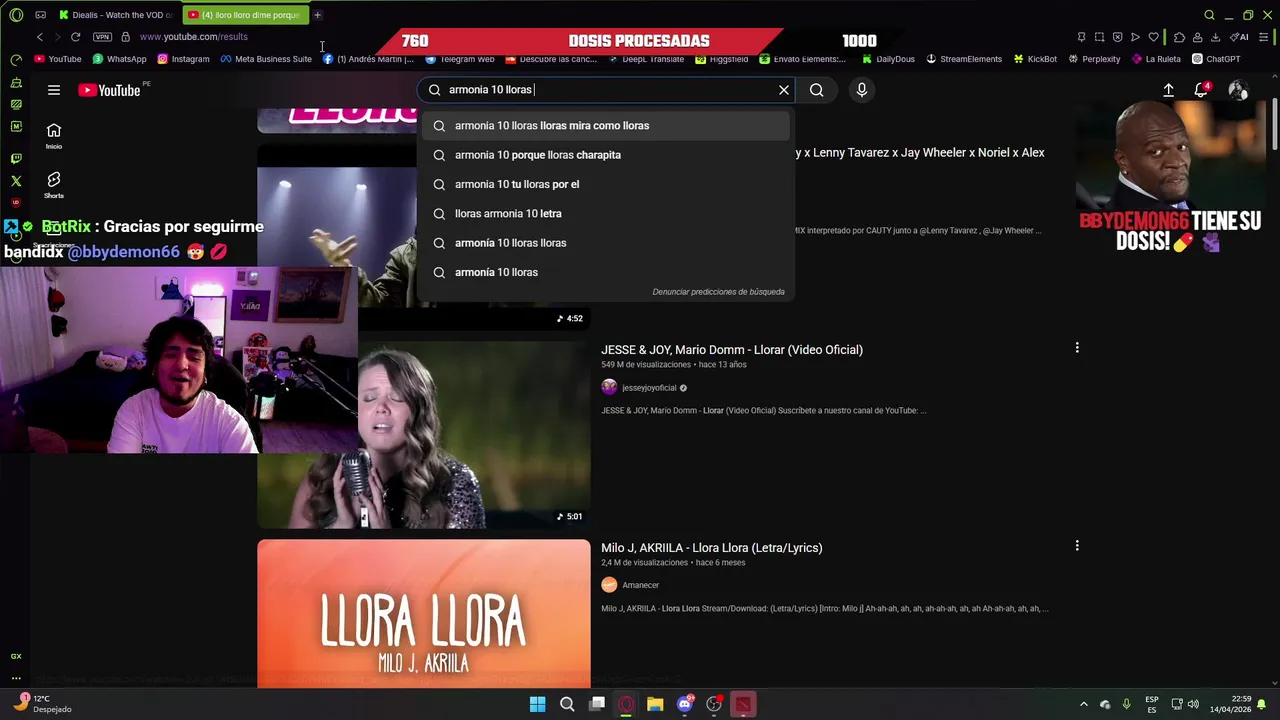1280x720 pixels.
Task: Open the Opera GX logo menu
Action: [x=16, y=15]
